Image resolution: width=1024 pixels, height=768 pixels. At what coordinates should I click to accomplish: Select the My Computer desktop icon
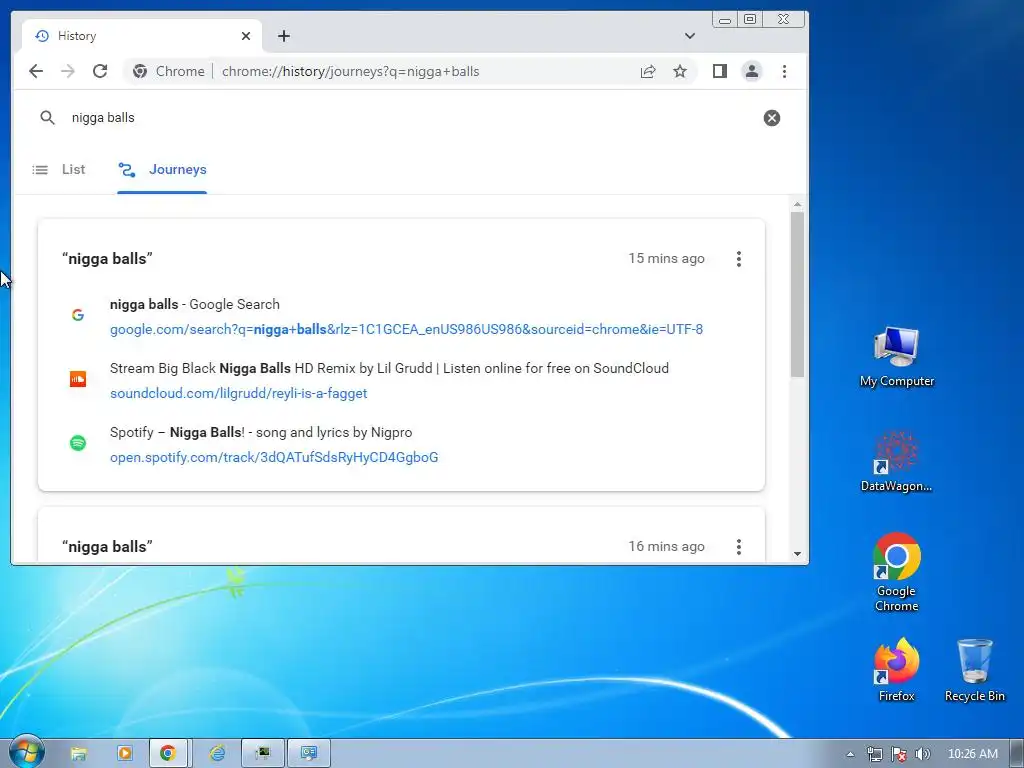[897, 357]
